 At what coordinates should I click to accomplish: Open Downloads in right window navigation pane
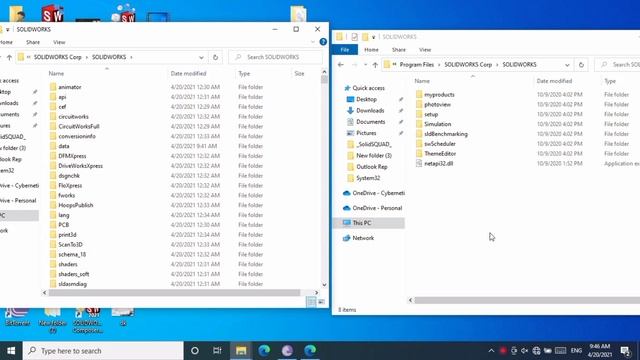[370, 111]
